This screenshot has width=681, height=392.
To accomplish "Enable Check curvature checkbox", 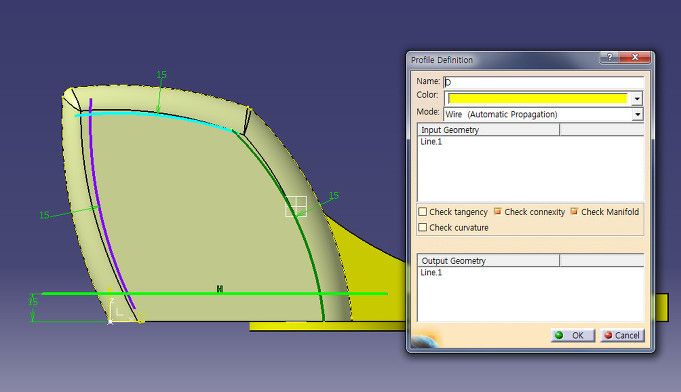I will [x=422, y=227].
